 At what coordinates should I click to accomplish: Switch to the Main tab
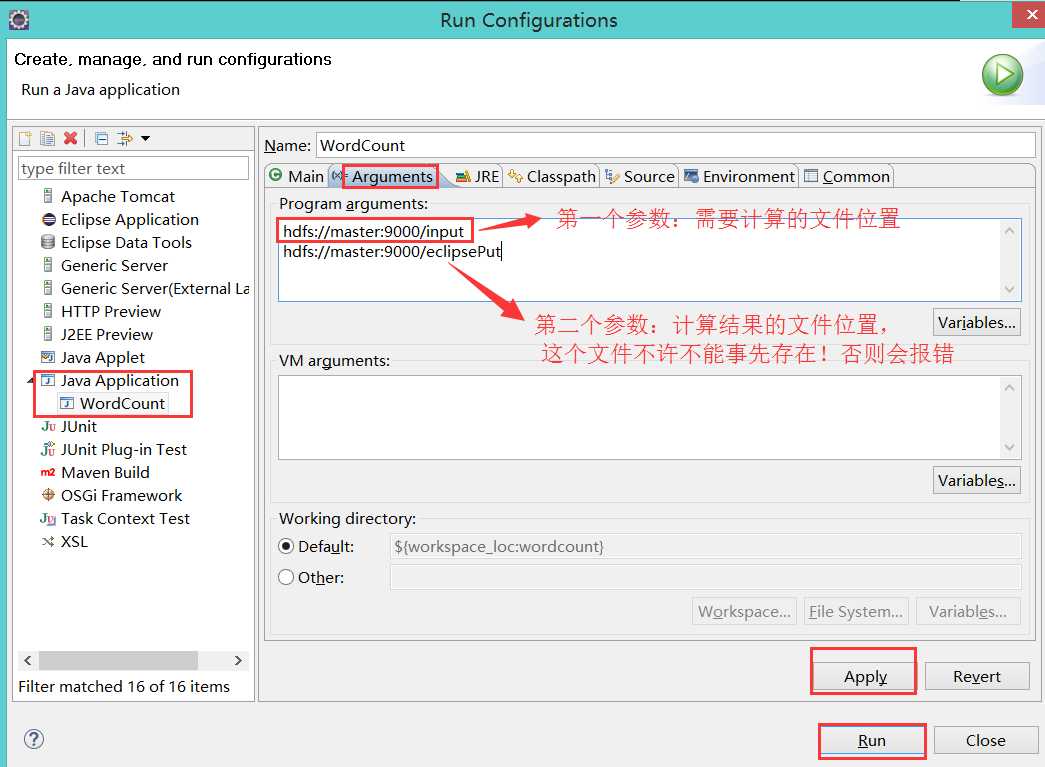coord(297,177)
